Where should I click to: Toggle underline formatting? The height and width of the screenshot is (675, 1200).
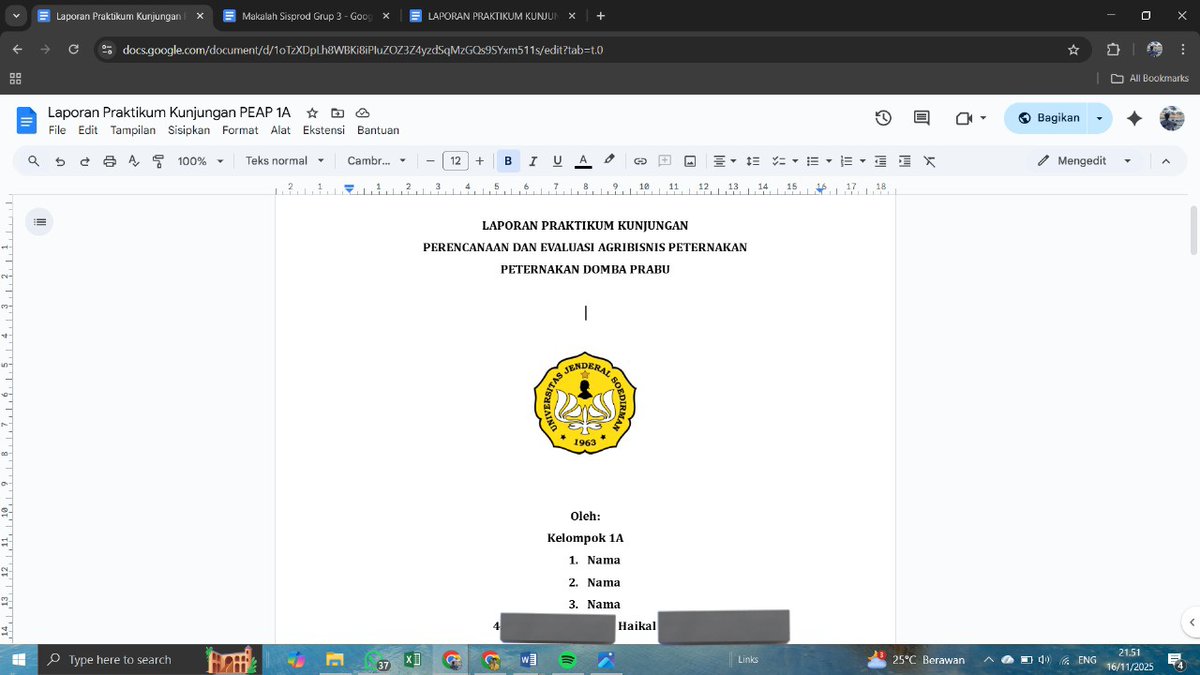(x=558, y=161)
